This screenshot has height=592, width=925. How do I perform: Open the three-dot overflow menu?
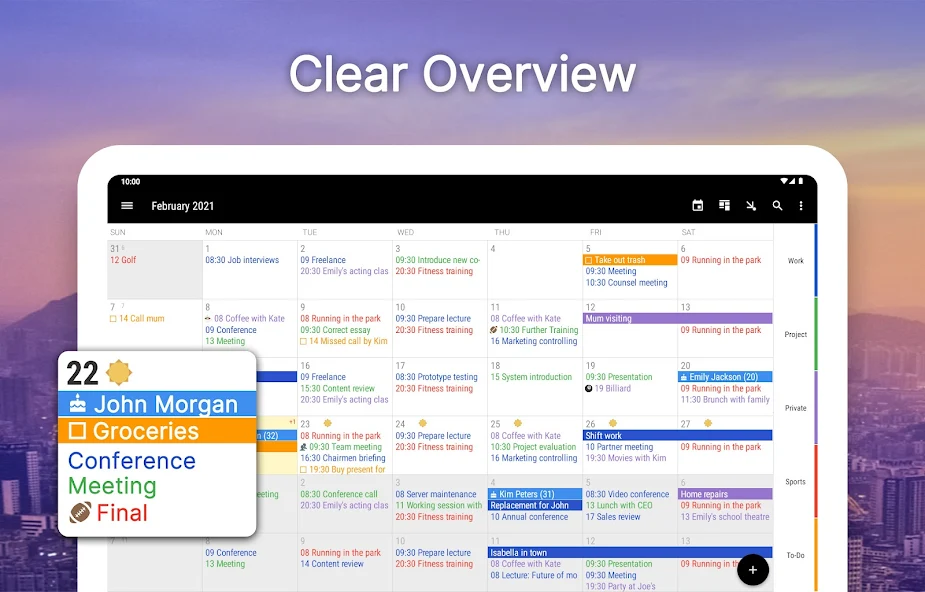(x=801, y=205)
